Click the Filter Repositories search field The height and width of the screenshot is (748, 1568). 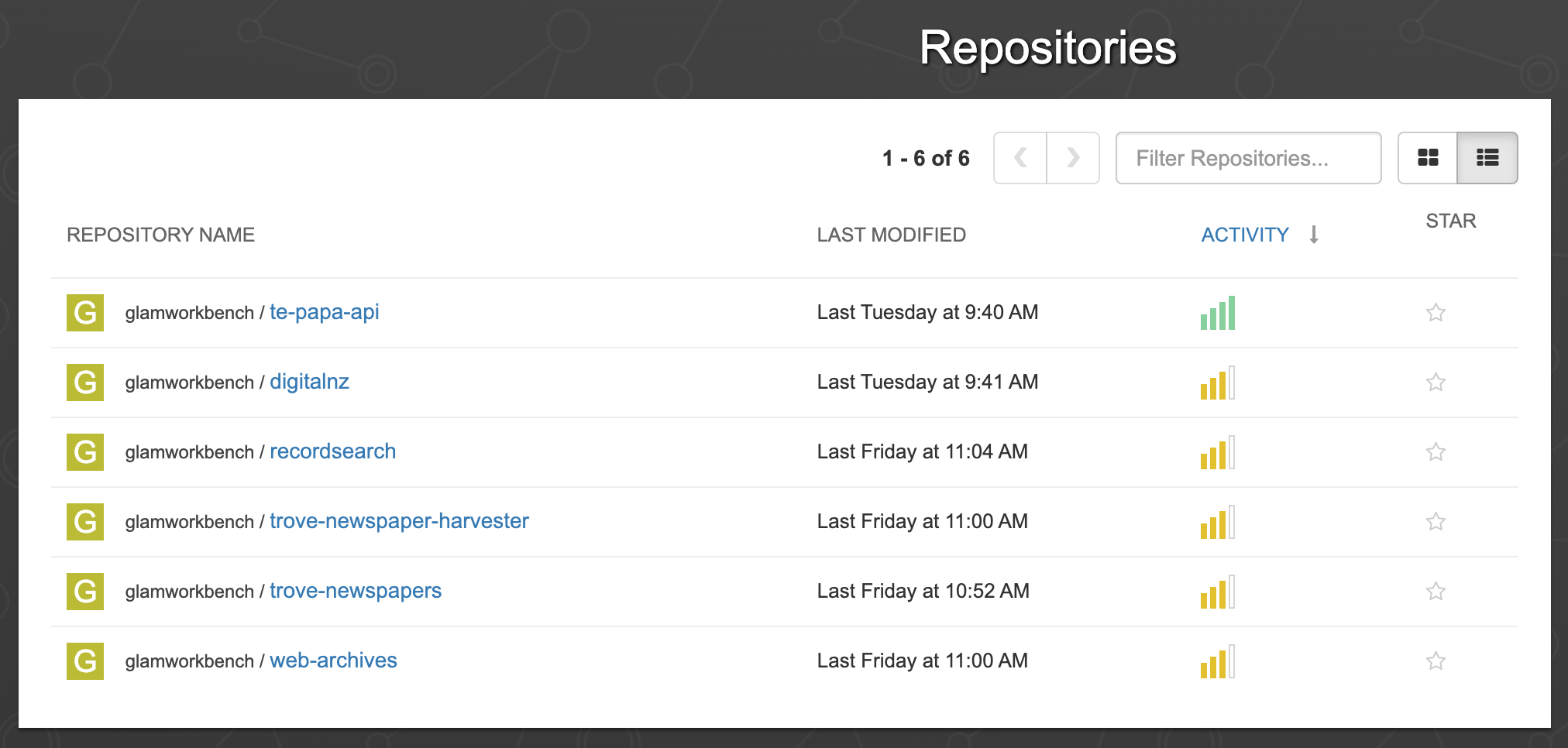click(1248, 158)
